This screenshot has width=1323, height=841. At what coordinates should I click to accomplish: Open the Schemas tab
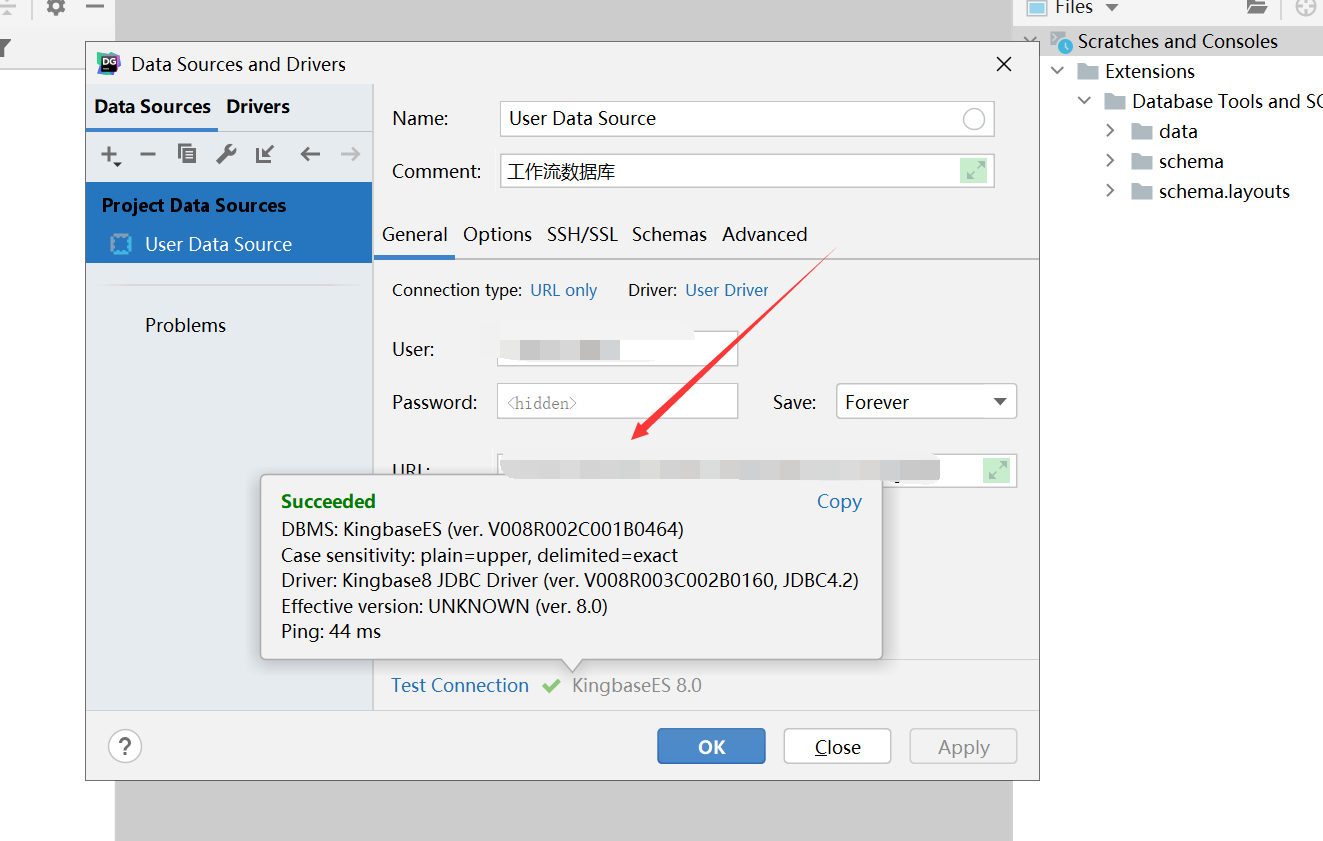669,235
